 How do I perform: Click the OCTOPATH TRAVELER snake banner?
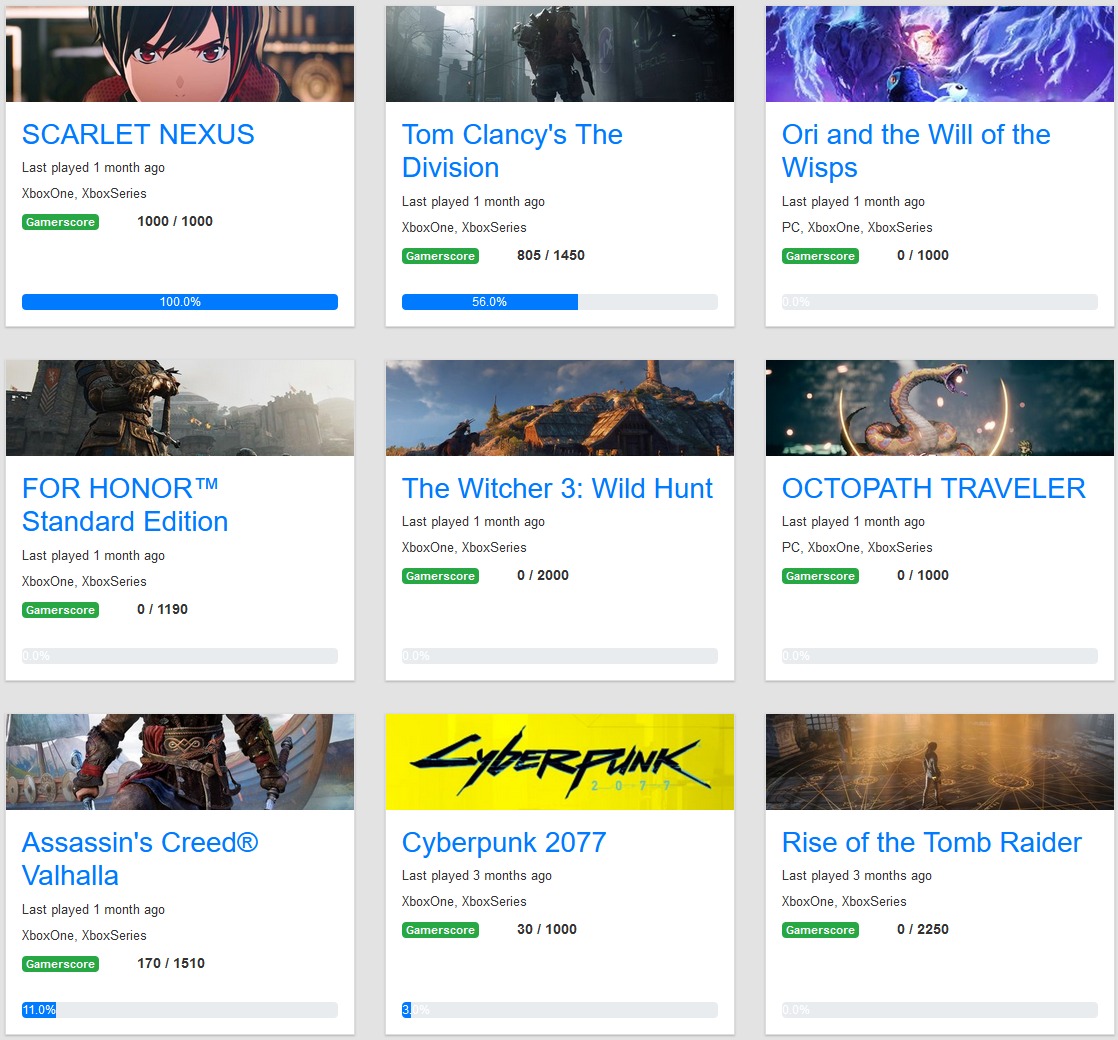point(940,408)
